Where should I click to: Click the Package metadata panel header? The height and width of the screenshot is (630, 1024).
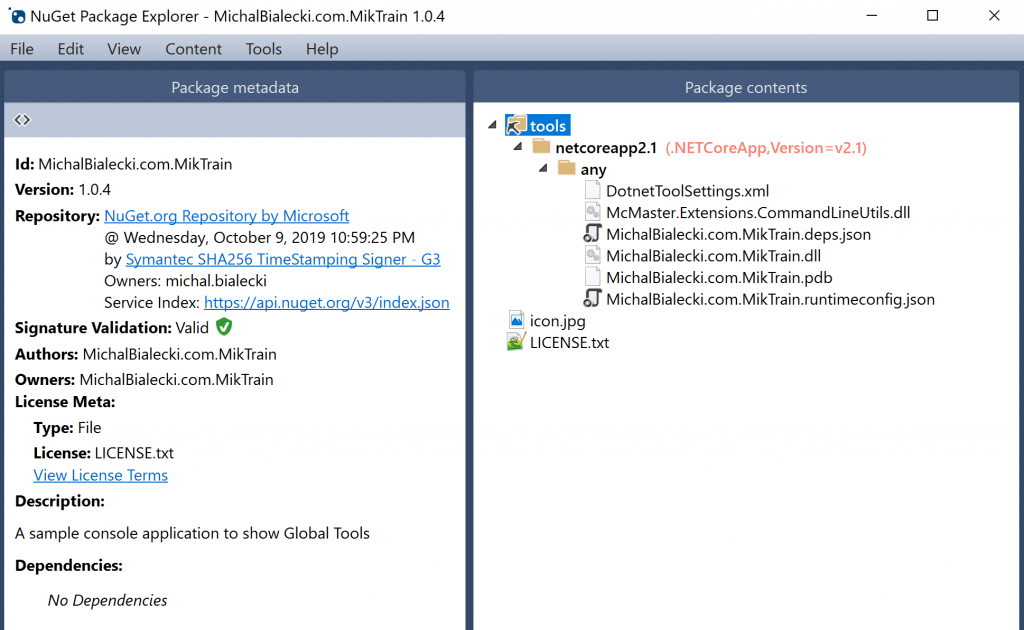[234, 87]
